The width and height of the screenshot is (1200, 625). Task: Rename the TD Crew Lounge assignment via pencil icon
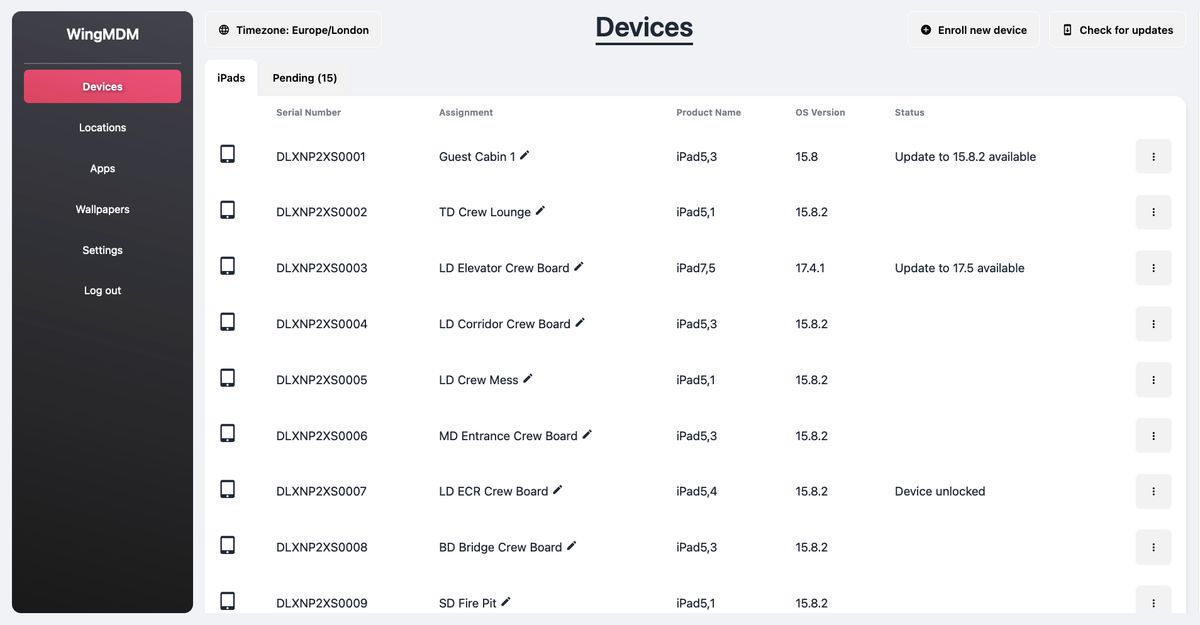tap(539, 209)
